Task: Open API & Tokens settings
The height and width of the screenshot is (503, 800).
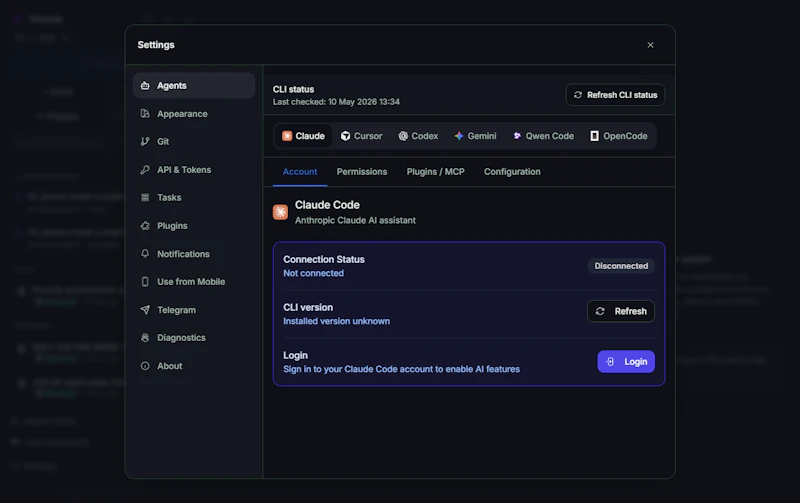Action: 194,170
